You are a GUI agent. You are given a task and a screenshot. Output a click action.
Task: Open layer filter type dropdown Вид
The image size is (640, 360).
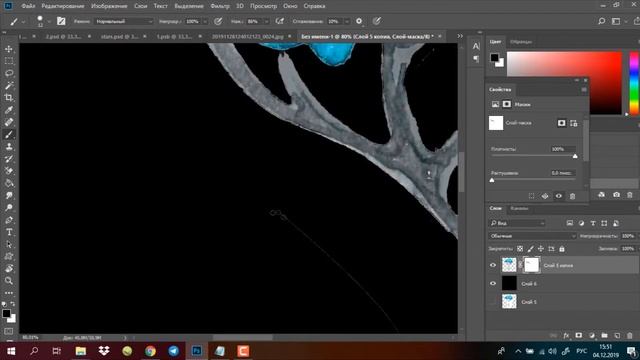point(517,223)
